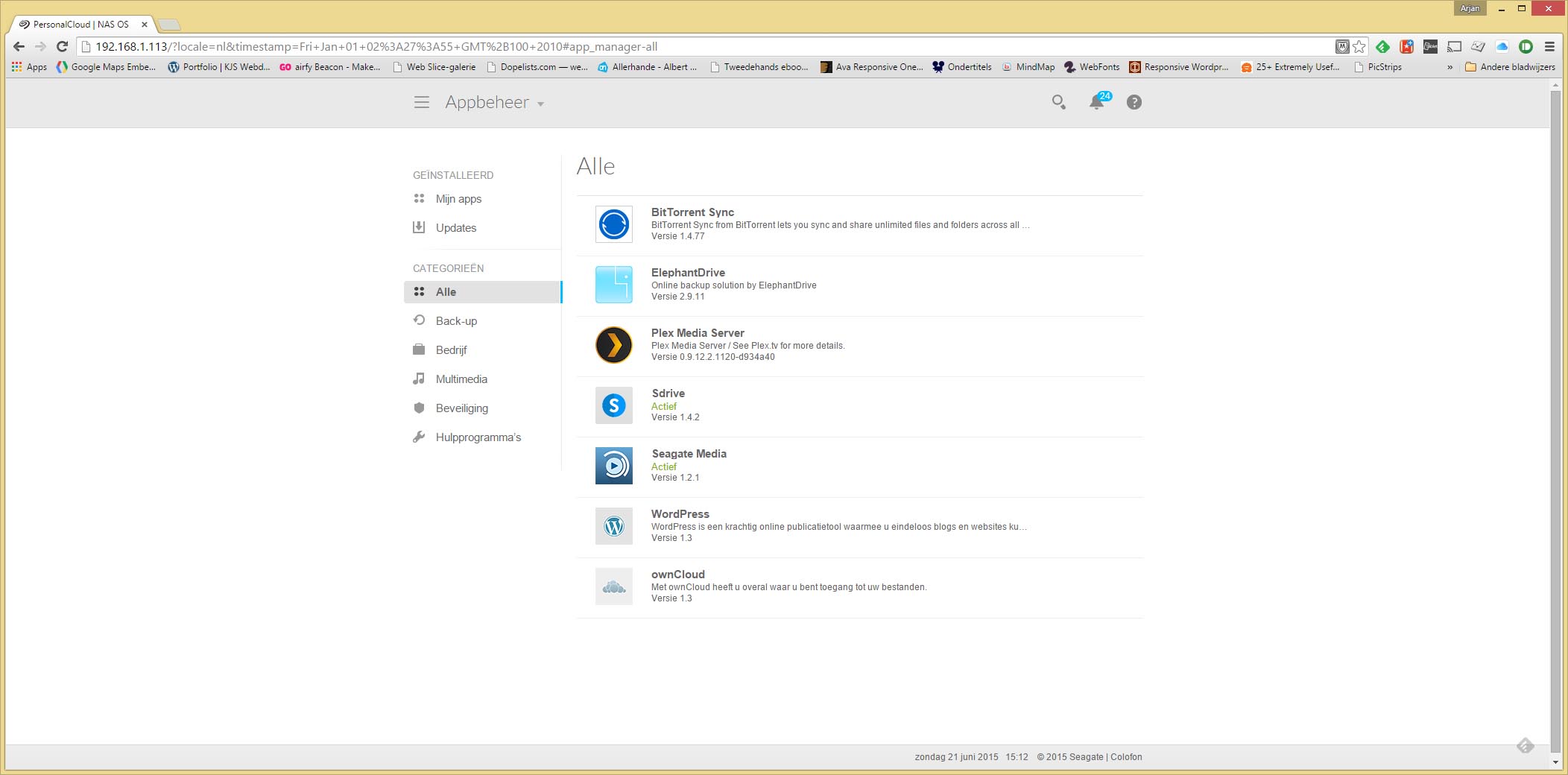Click the green diamond extension icon

tap(1382, 46)
